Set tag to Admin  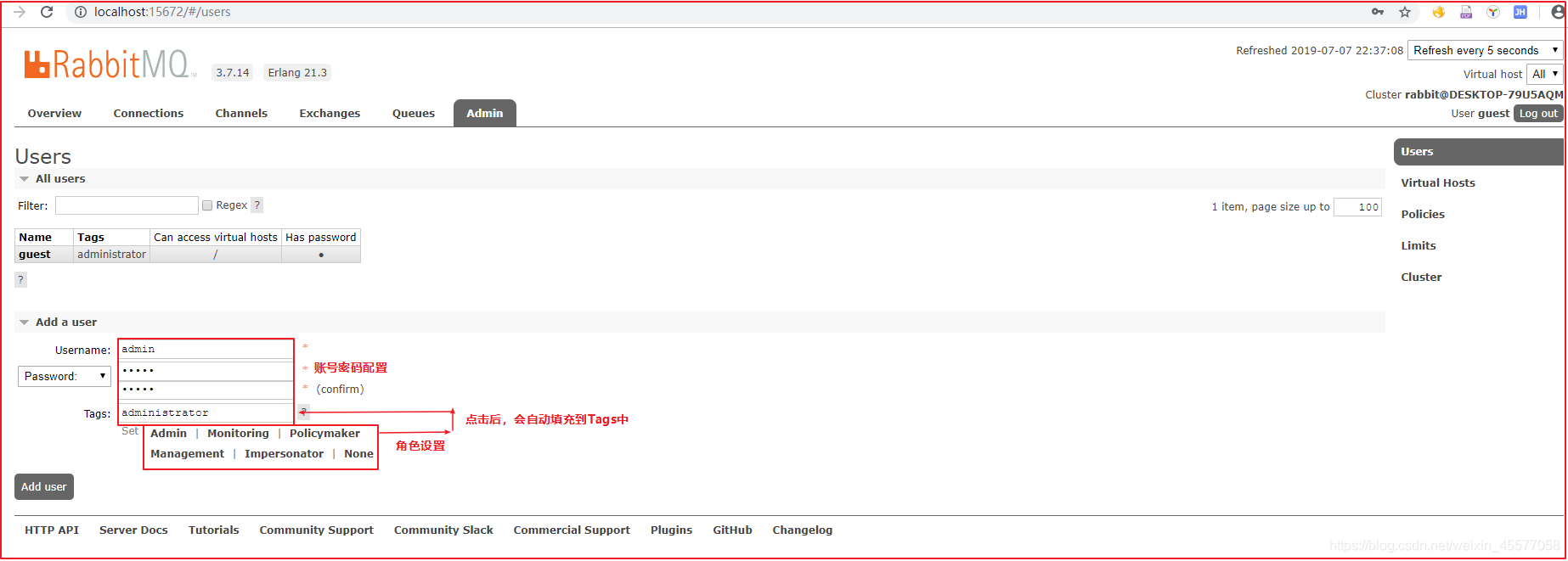pyautogui.click(x=168, y=433)
